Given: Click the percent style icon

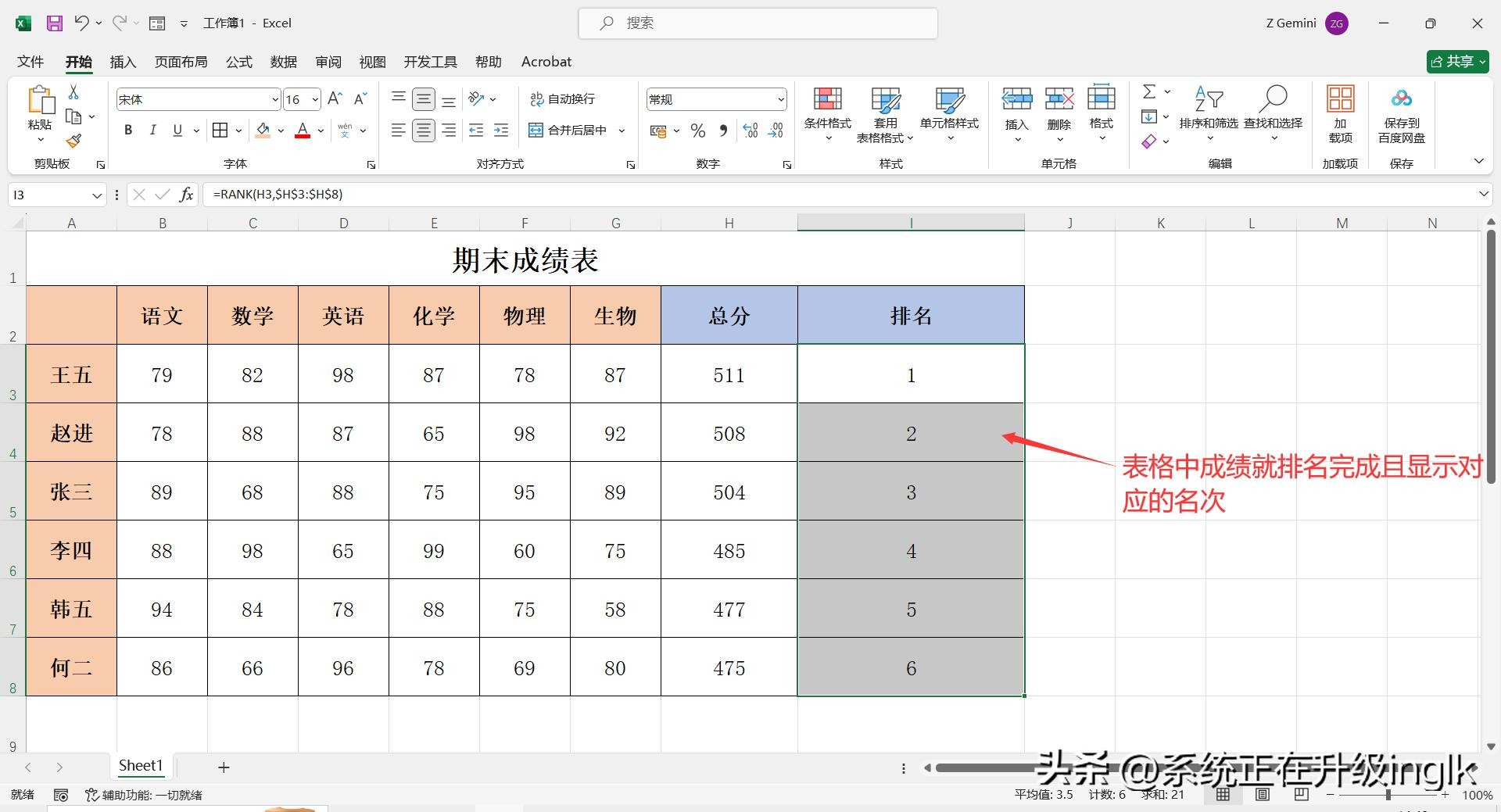Looking at the screenshot, I should pyautogui.click(x=698, y=131).
